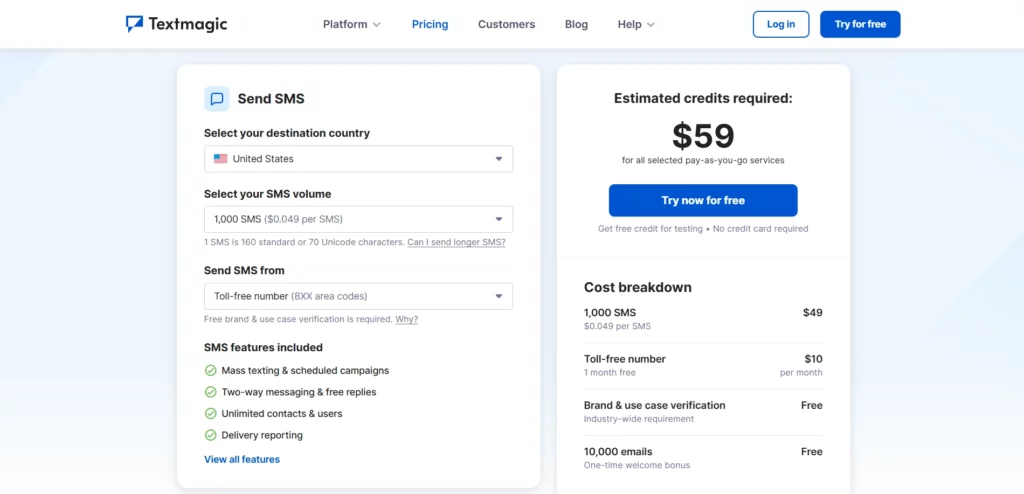Open the SMS volume dropdown
The width and height of the screenshot is (1024, 494).
359,219
